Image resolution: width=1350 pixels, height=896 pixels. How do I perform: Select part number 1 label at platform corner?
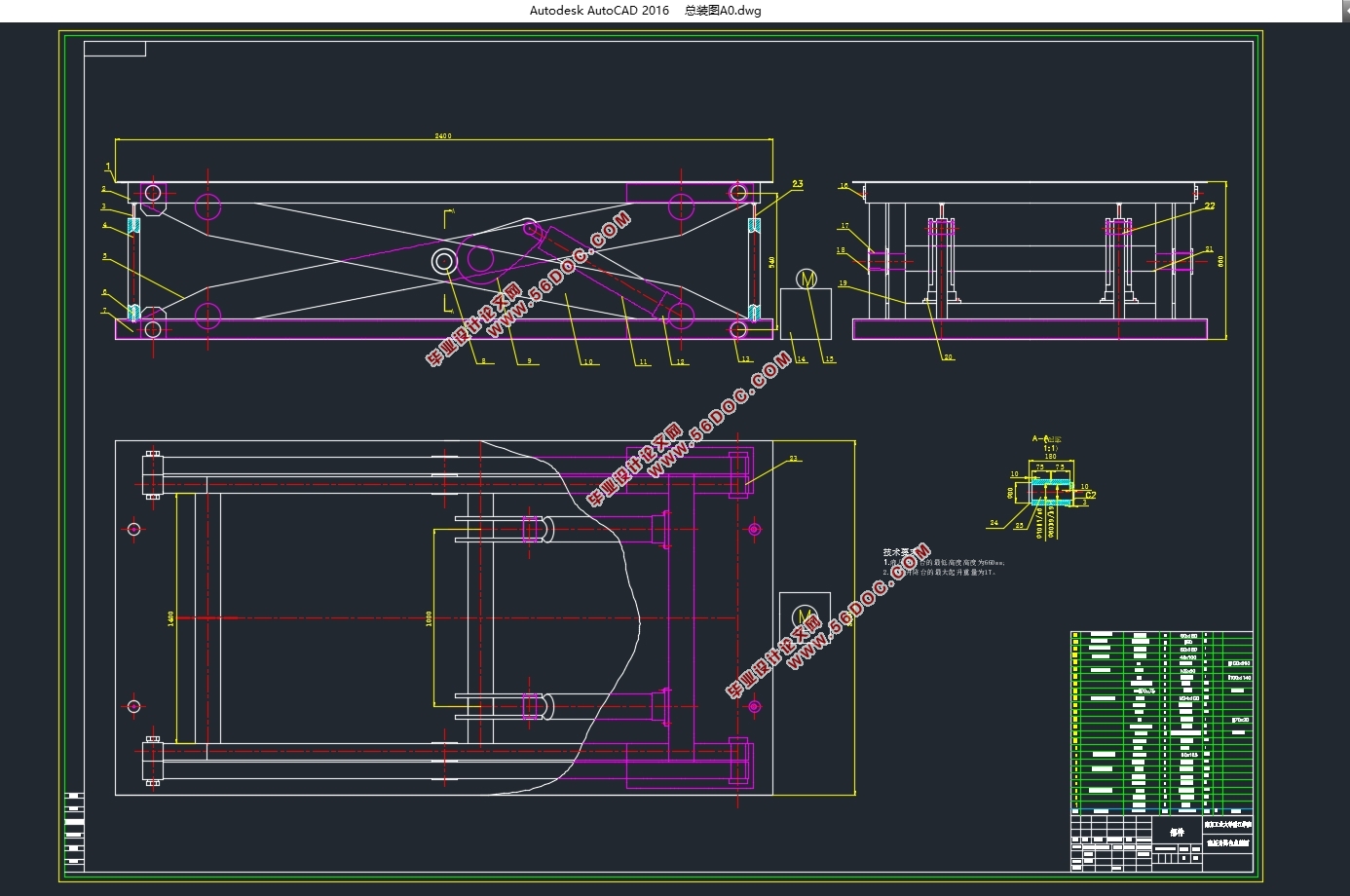(108, 168)
